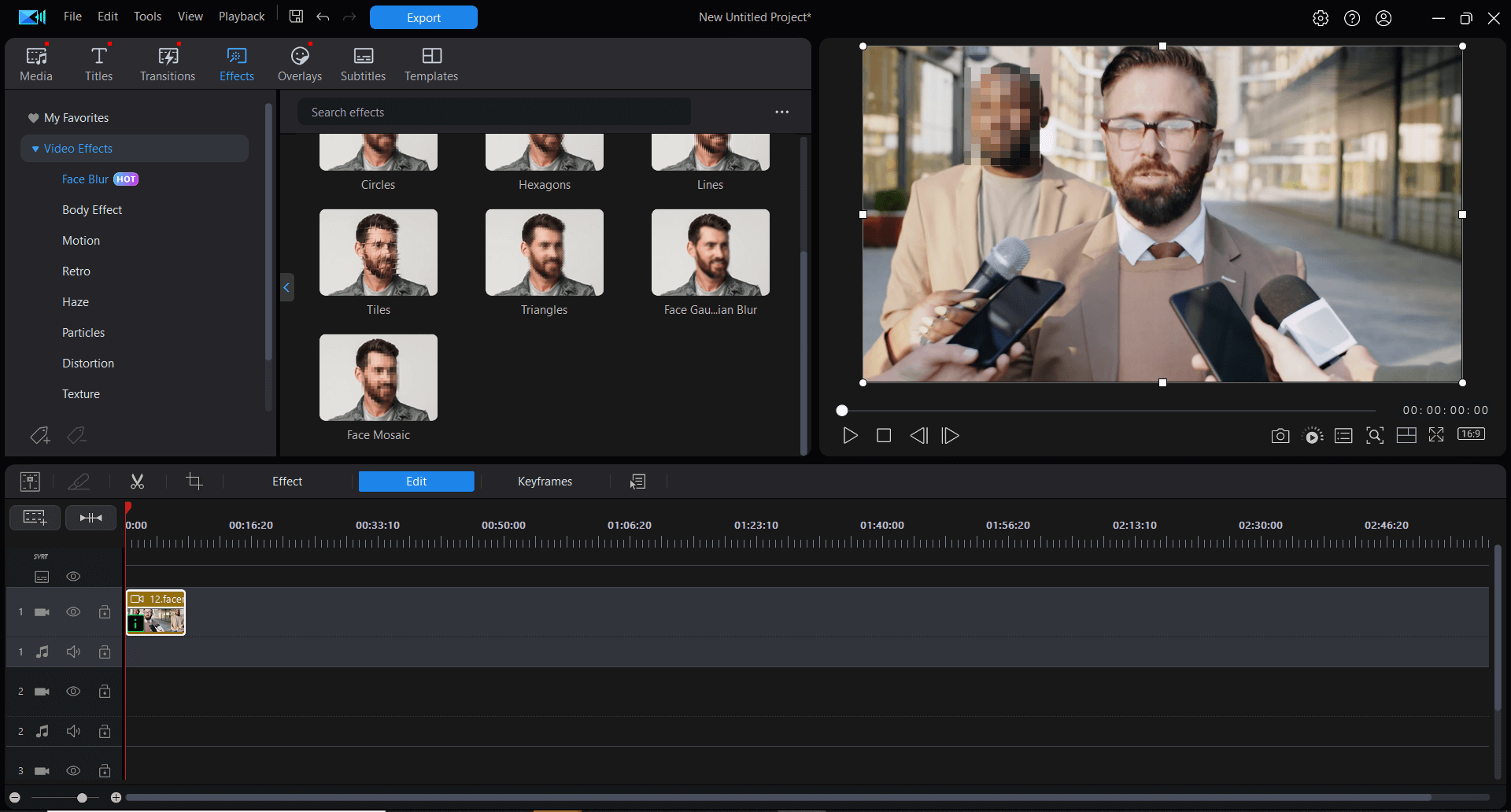Image resolution: width=1511 pixels, height=812 pixels.
Task: Collapse the Video Effects category
Action: [35, 148]
